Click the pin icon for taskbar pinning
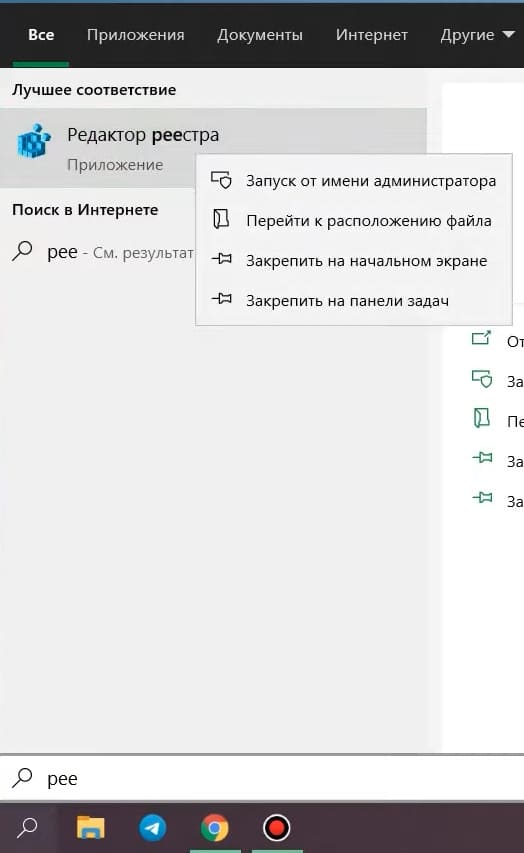The width and height of the screenshot is (524, 853). 221,299
